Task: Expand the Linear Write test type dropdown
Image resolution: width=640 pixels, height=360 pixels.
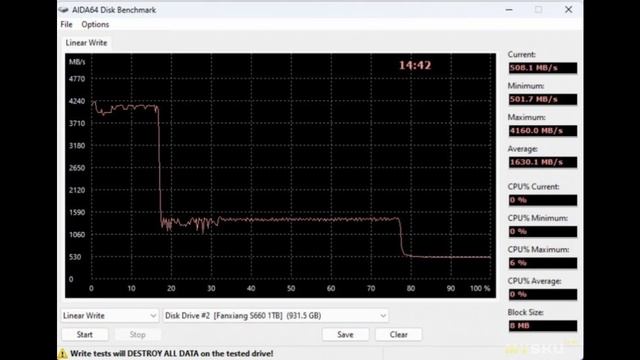Action: coord(110,316)
